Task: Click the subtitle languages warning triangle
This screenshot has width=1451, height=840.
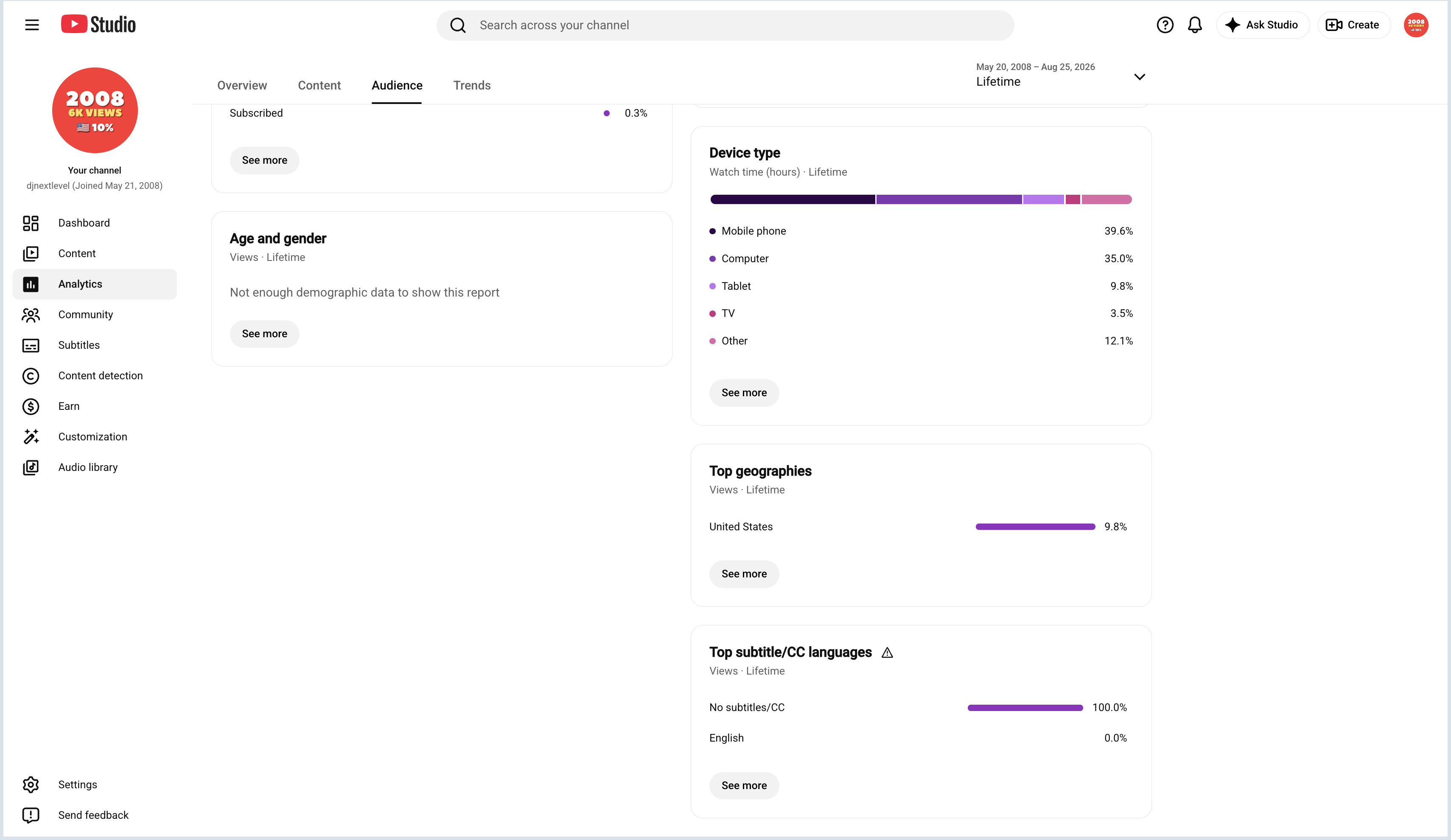Action: tap(887, 652)
